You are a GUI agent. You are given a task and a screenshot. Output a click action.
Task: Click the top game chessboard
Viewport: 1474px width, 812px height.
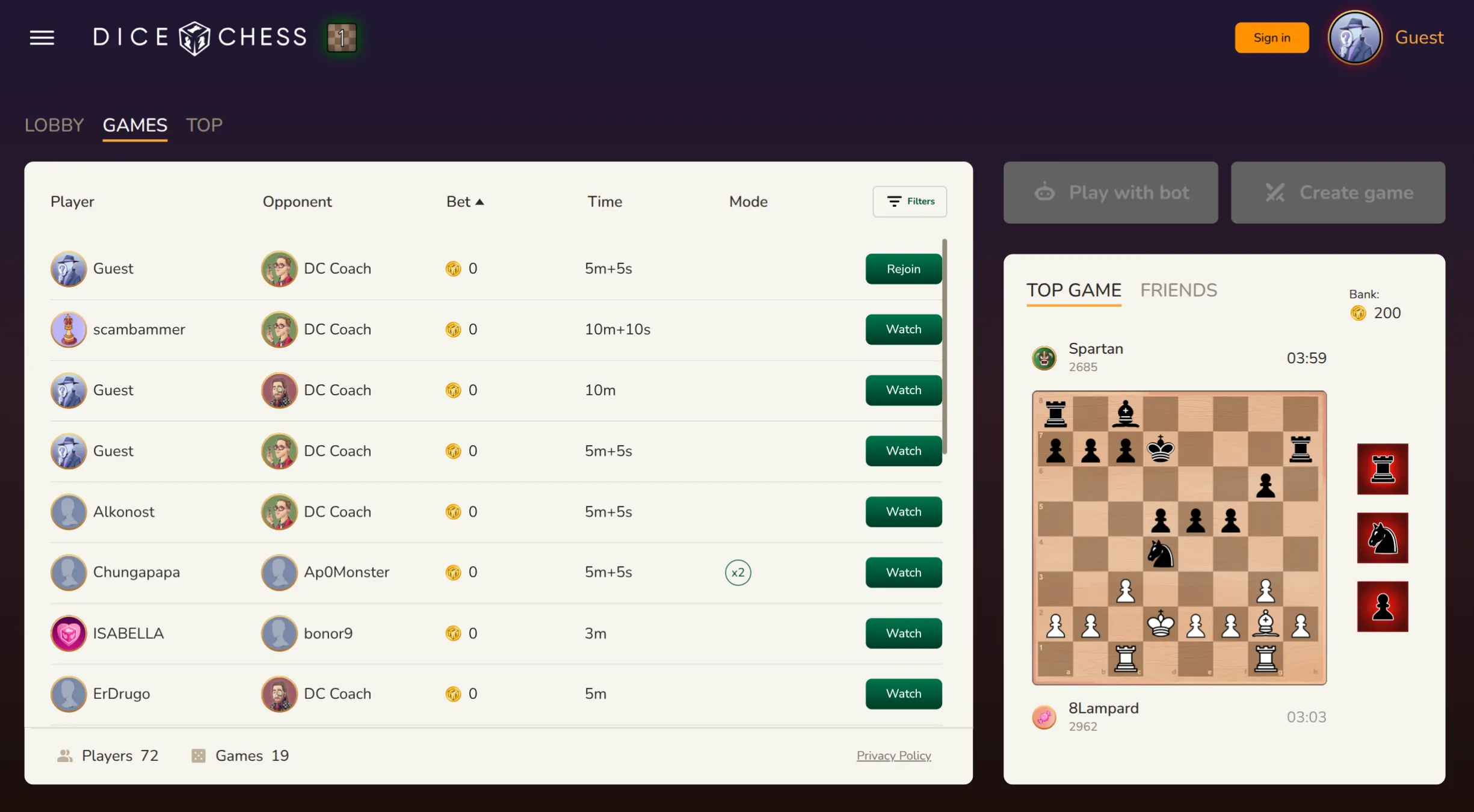click(1179, 538)
